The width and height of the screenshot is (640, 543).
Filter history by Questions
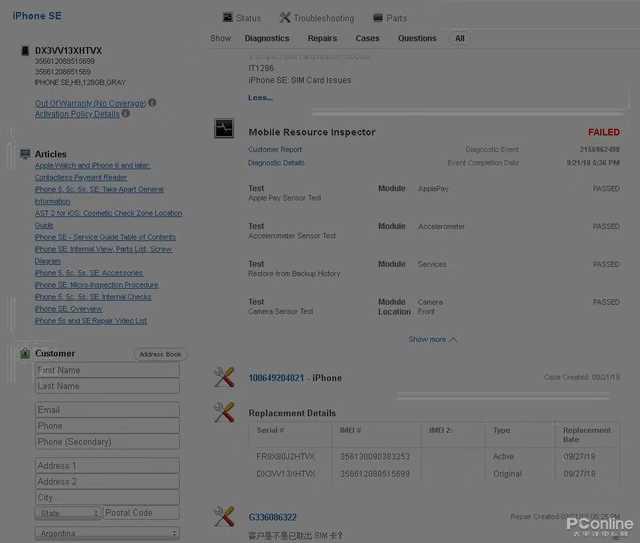coord(417,38)
